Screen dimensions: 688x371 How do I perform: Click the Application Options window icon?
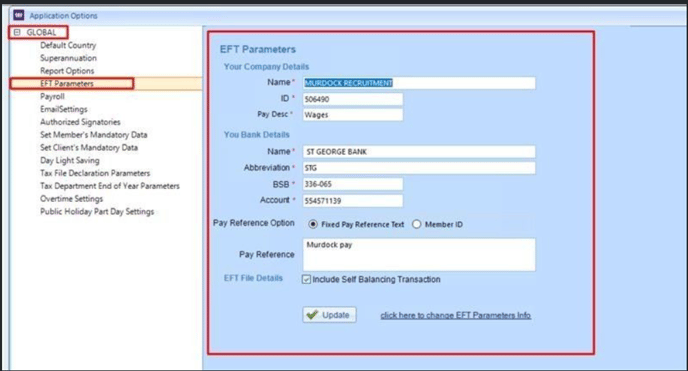(x=18, y=15)
